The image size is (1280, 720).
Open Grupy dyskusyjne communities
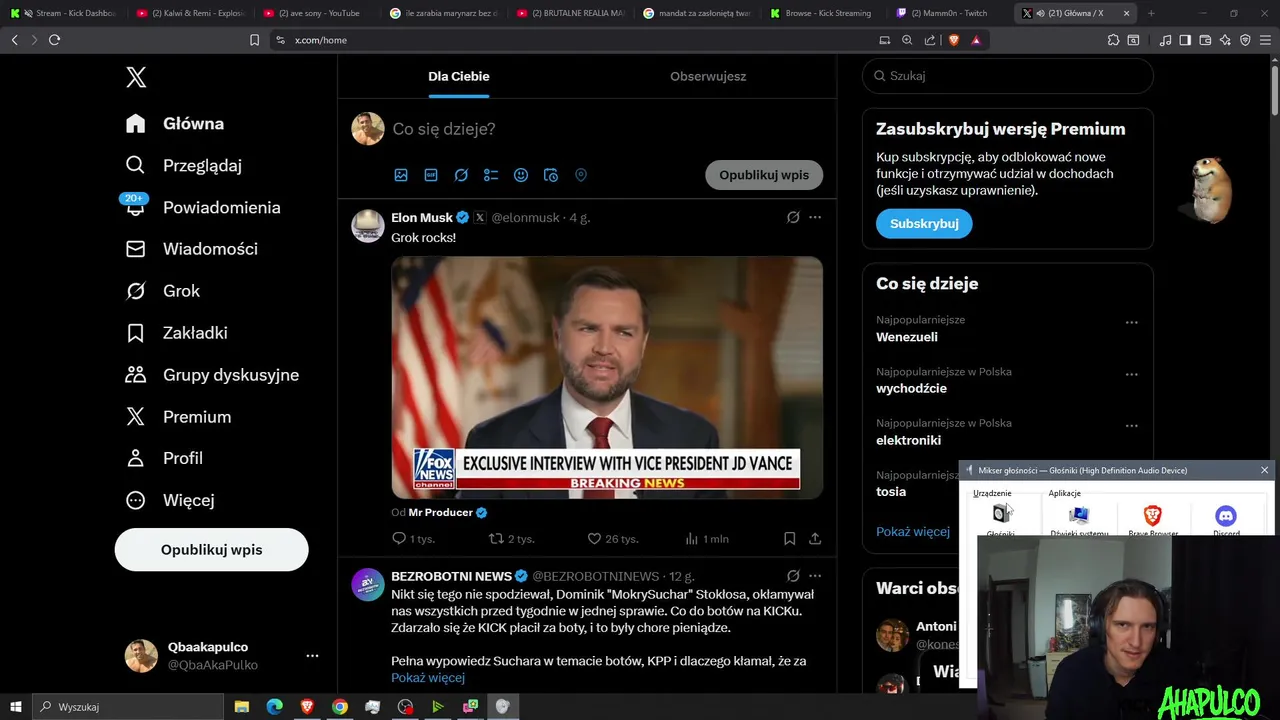click(212, 375)
